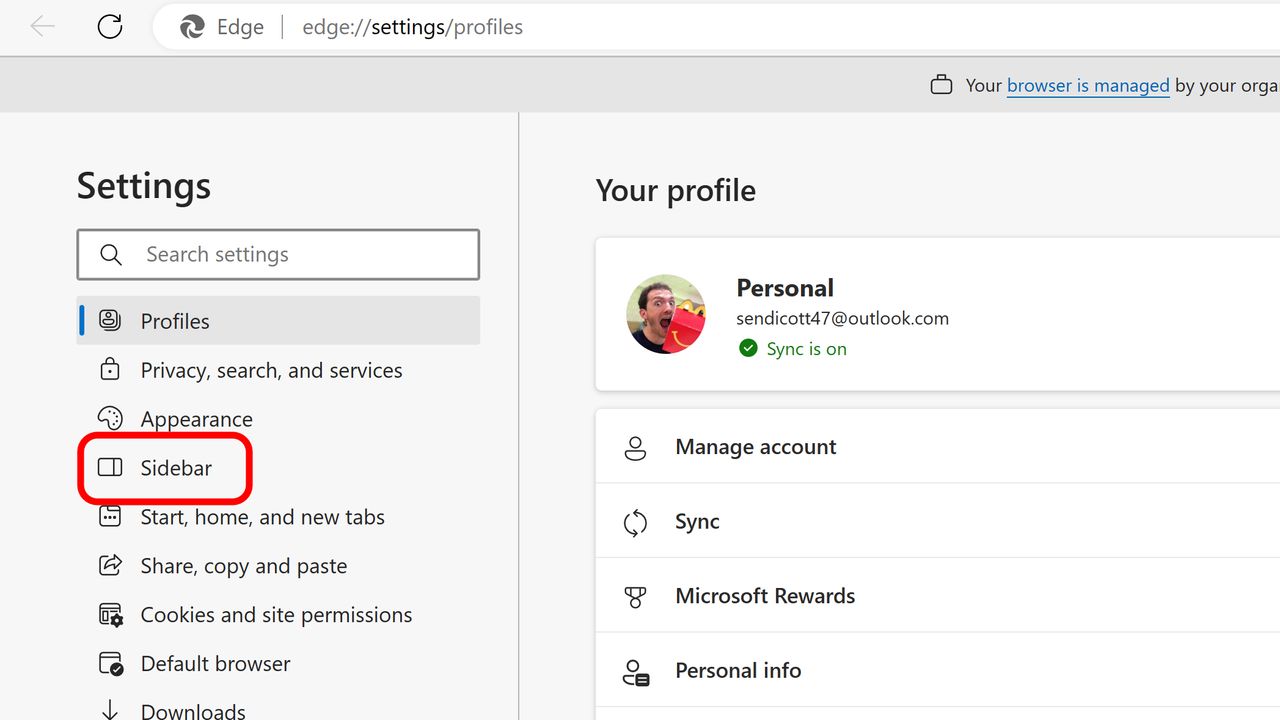Viewport: 1280px width, 720px height.
Task: Reload the page with refresh icon
Action: point(110,27)
